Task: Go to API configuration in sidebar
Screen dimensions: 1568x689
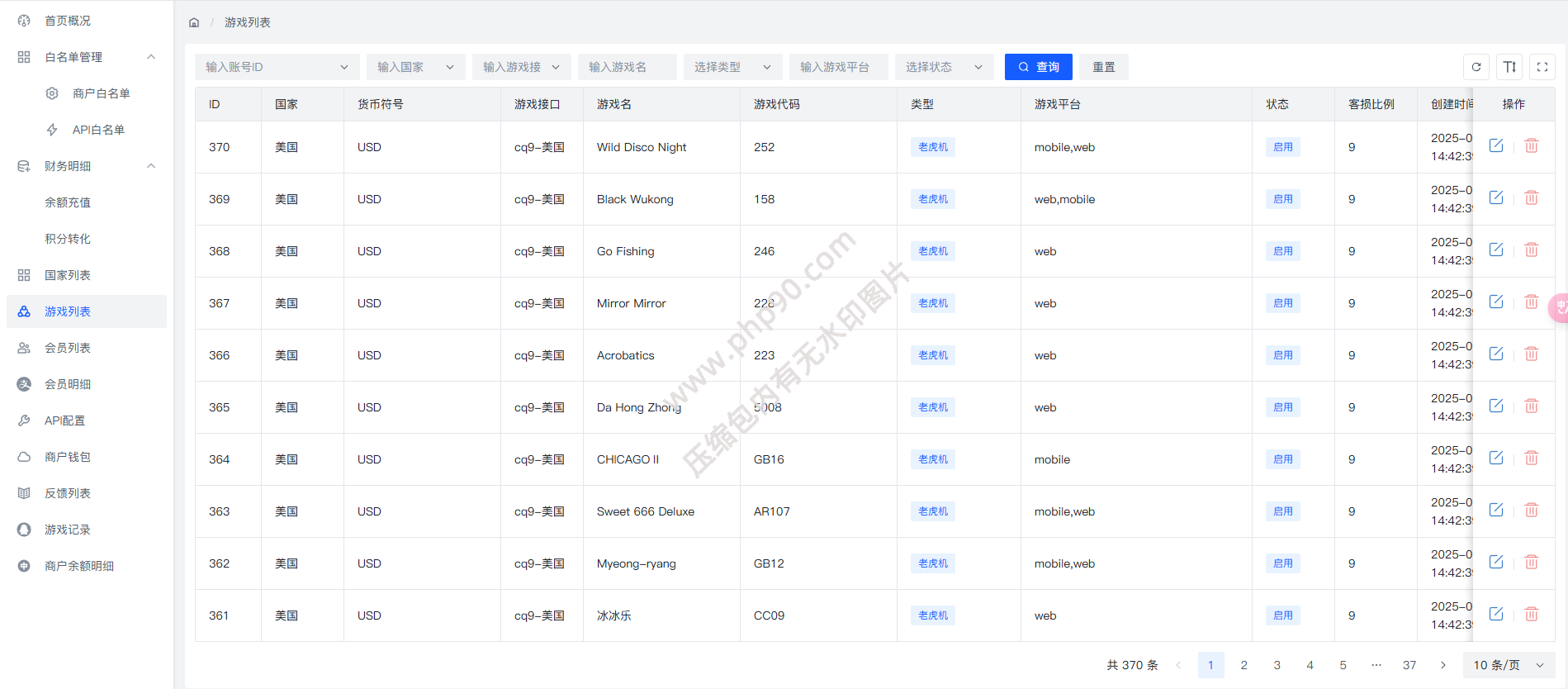Action: click(64, 421)
